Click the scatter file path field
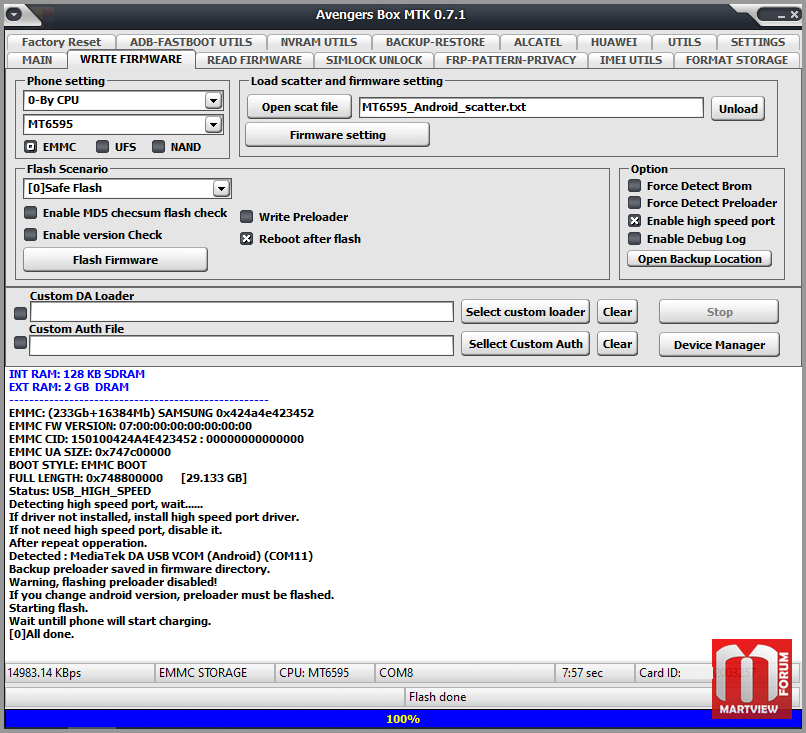Screen dimensions: 806x733 tap(531, 107)
